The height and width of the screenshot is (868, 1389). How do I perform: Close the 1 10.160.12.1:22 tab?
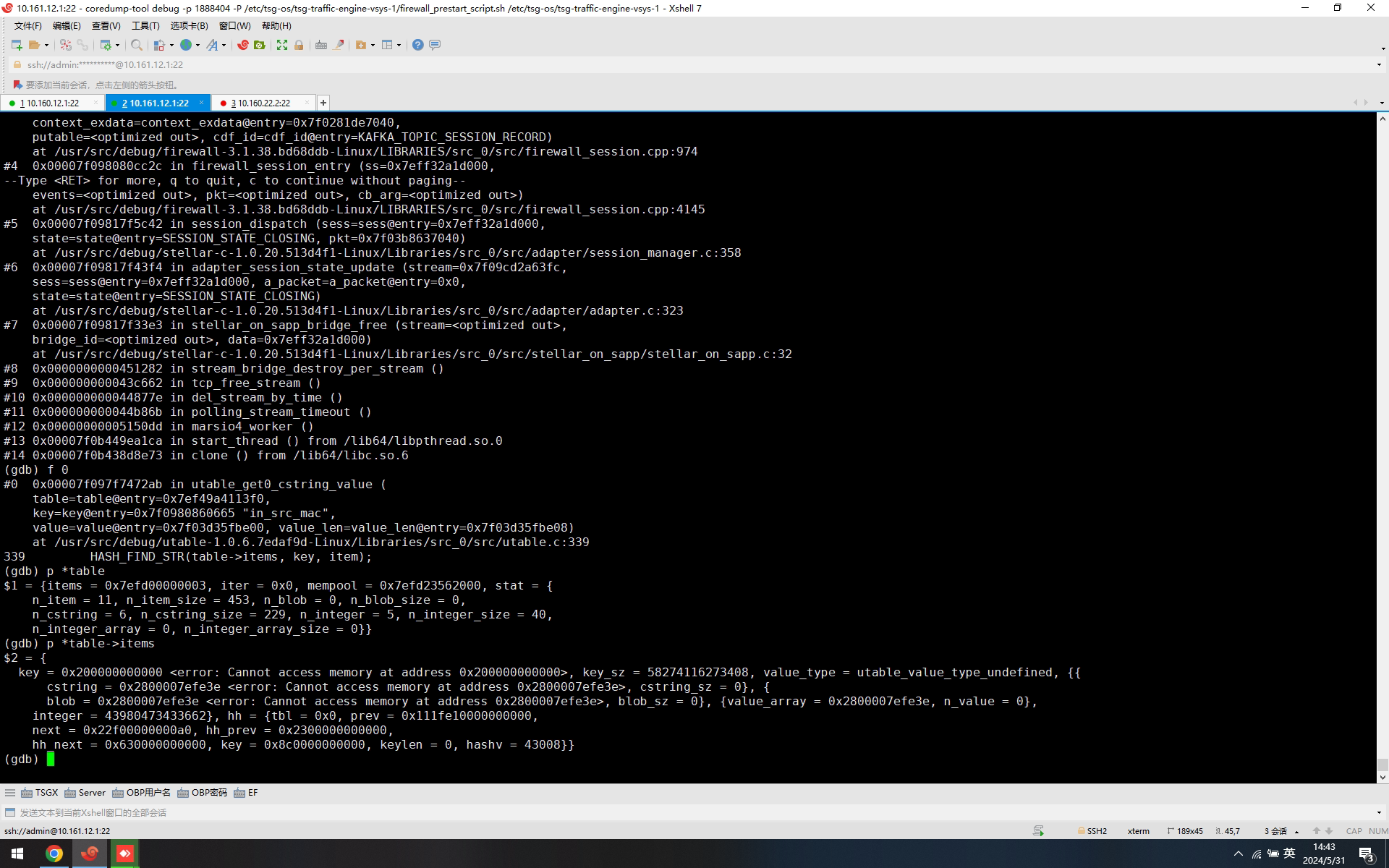pyautogui.click(x=95, y=103)
